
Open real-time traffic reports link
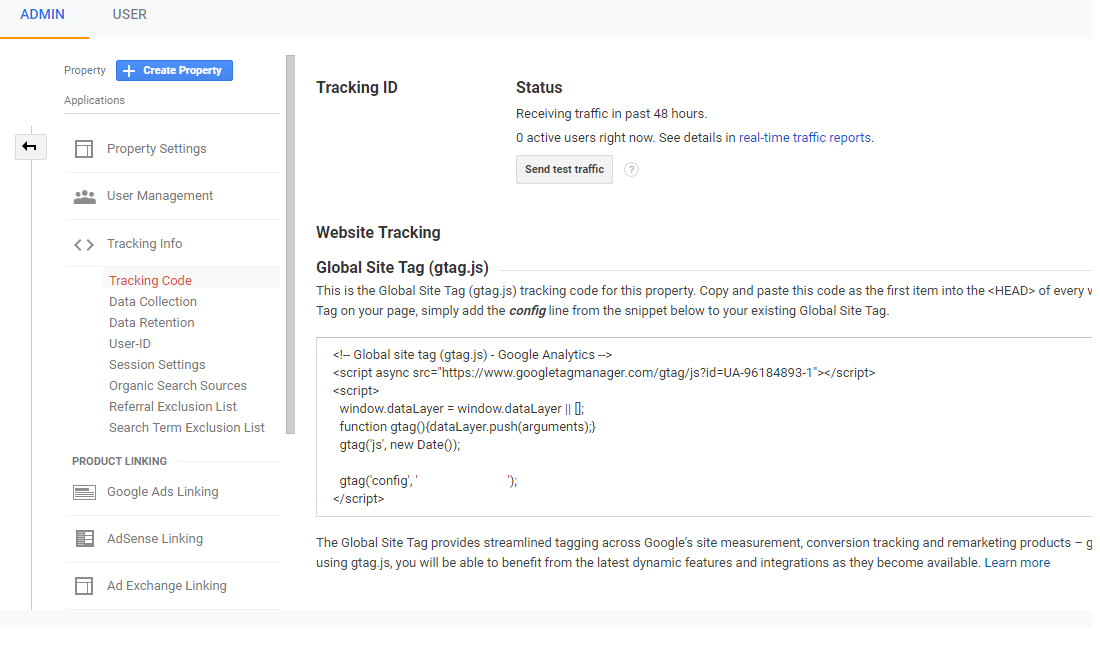pos(805,138)
